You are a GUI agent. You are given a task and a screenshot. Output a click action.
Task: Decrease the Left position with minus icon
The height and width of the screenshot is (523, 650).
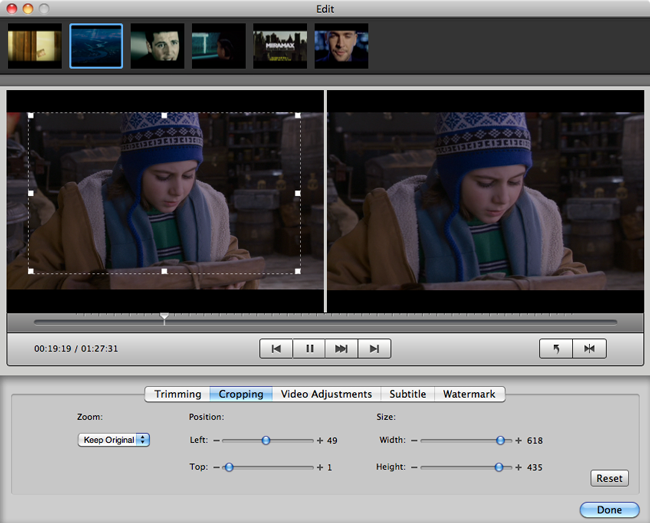(x=216, y=441)
